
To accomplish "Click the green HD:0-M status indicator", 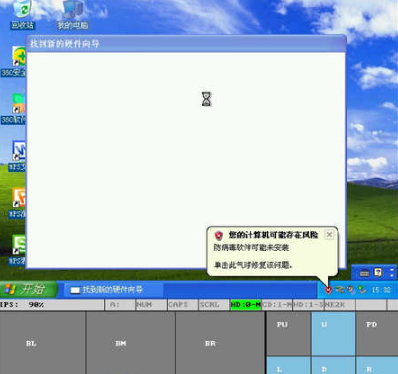I will 245,305.
